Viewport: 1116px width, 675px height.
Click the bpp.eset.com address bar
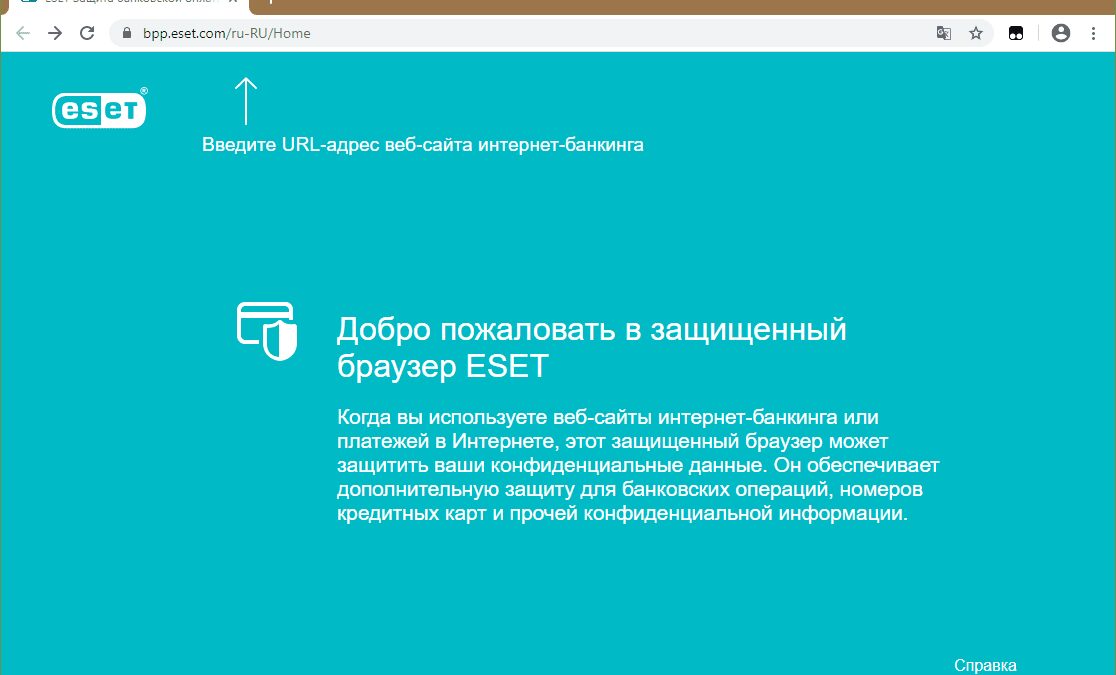pyautogui.click(x=500, y=33)
